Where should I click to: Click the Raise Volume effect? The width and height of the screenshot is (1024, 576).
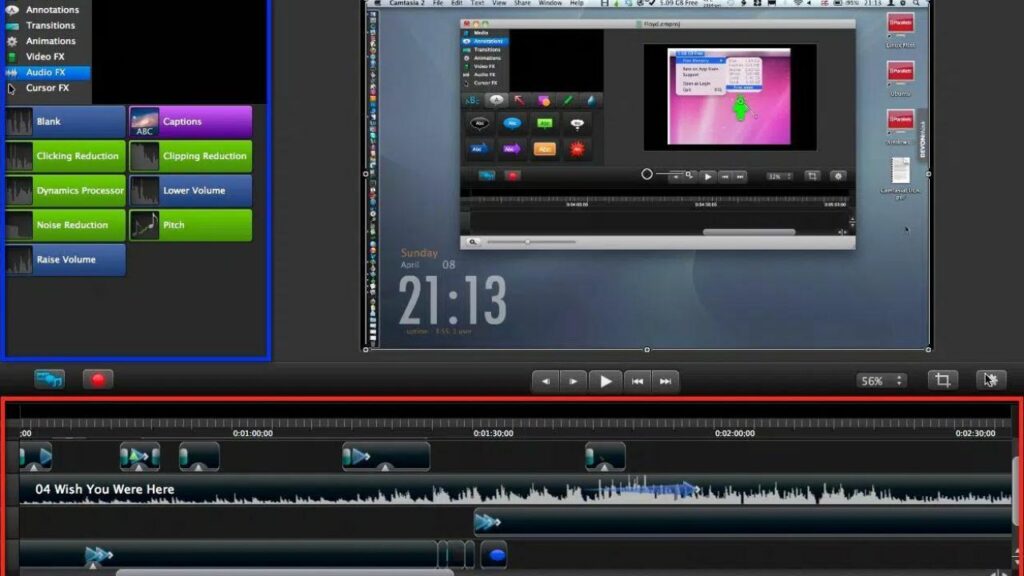tap(66, 260)
